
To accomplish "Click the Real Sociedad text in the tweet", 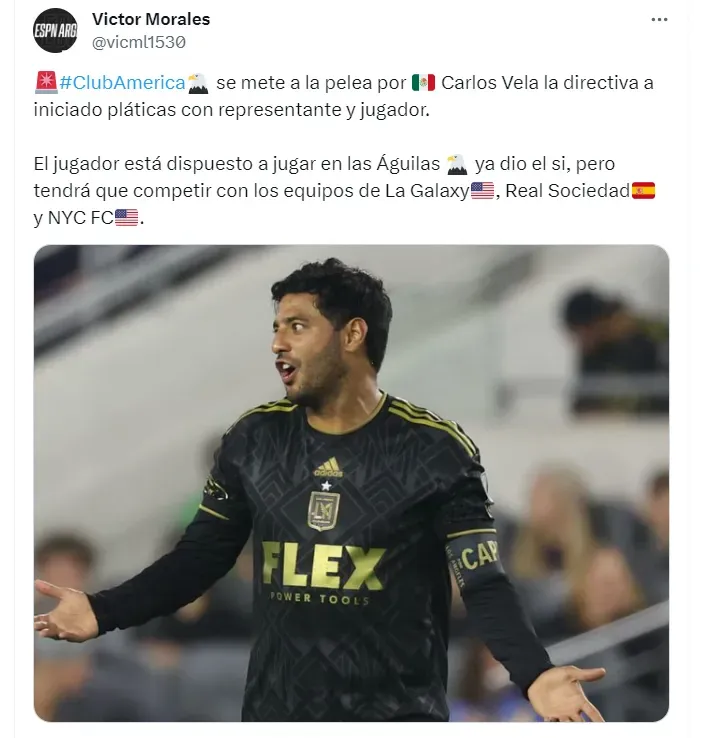I will pos(567,191).
